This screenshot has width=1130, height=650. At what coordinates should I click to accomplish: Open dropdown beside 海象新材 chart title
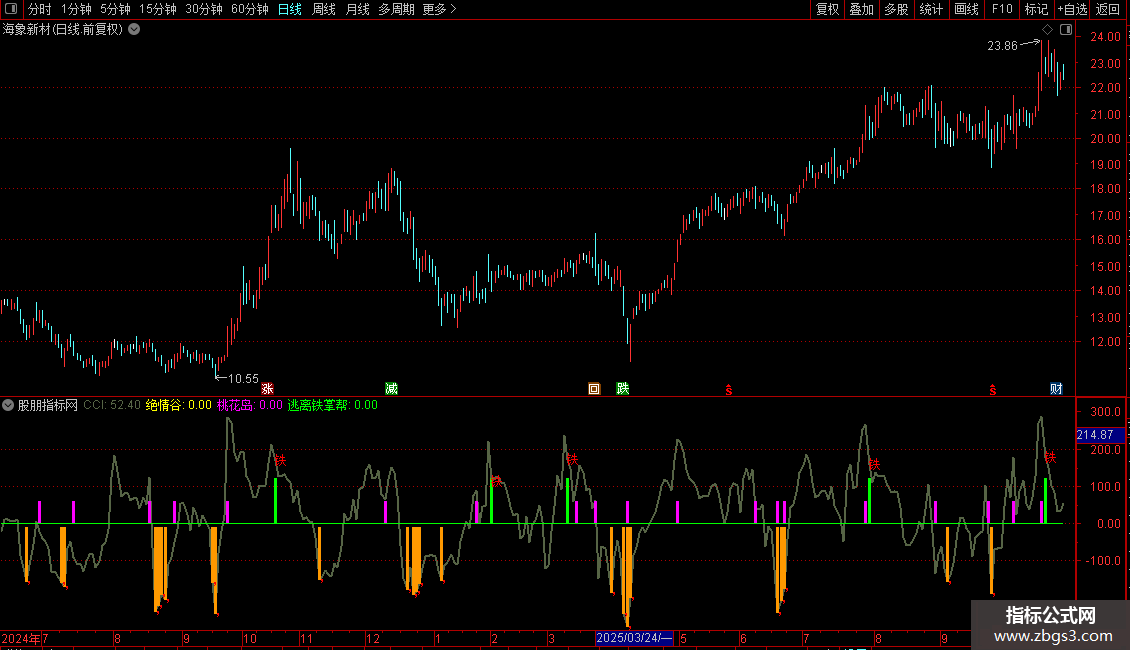pyautogui.click(x=134, y=30)
